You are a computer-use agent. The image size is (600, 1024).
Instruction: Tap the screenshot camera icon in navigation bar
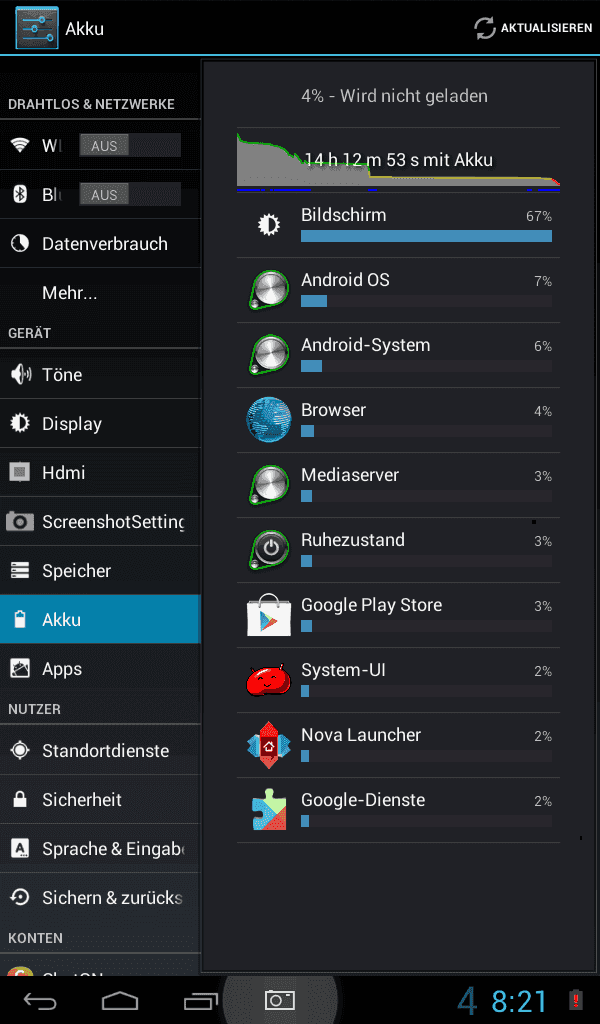click(x=279, y=1000)
